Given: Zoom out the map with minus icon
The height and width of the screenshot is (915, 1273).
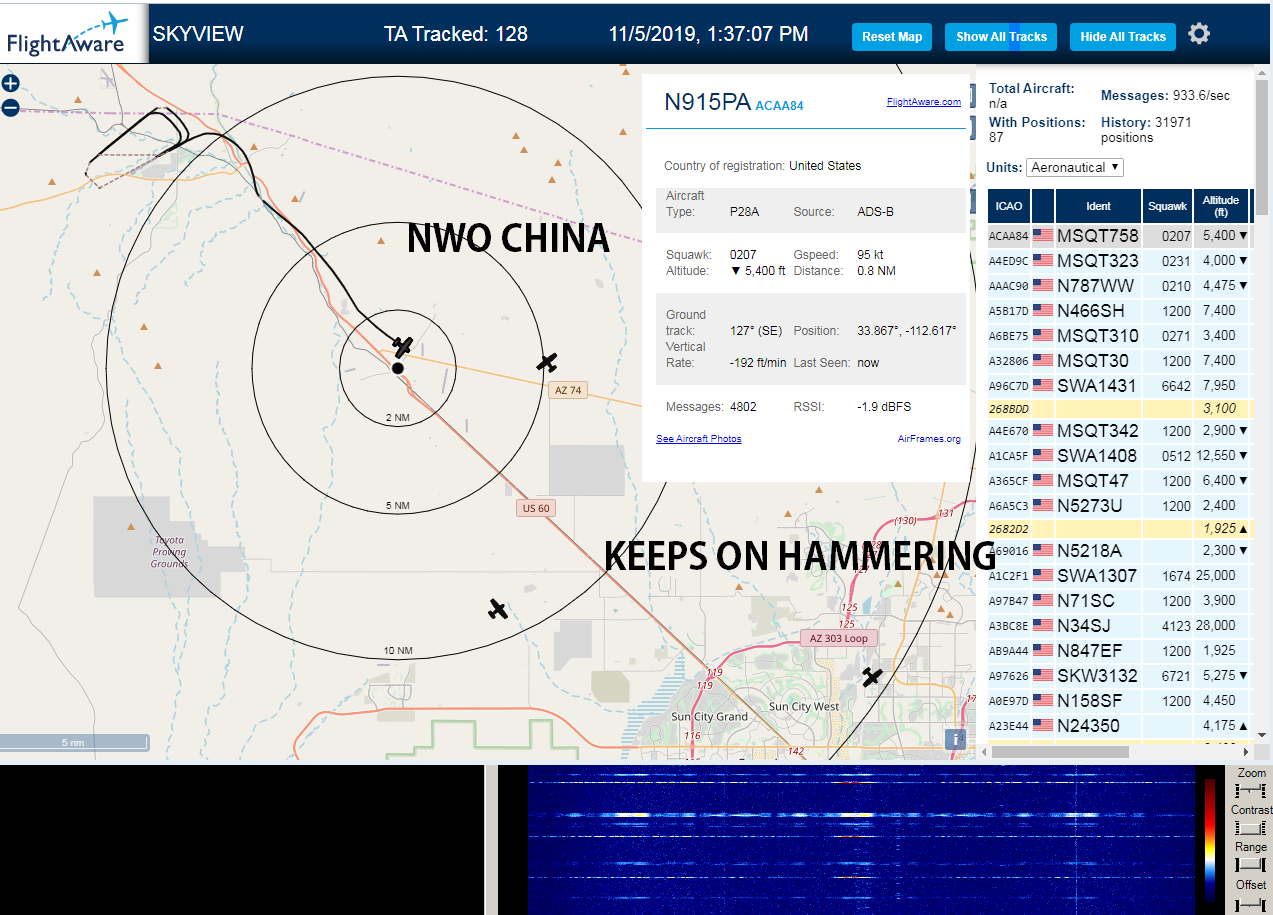Looking at the screenshot, I should pyautogui.click(x=10, y=107).
